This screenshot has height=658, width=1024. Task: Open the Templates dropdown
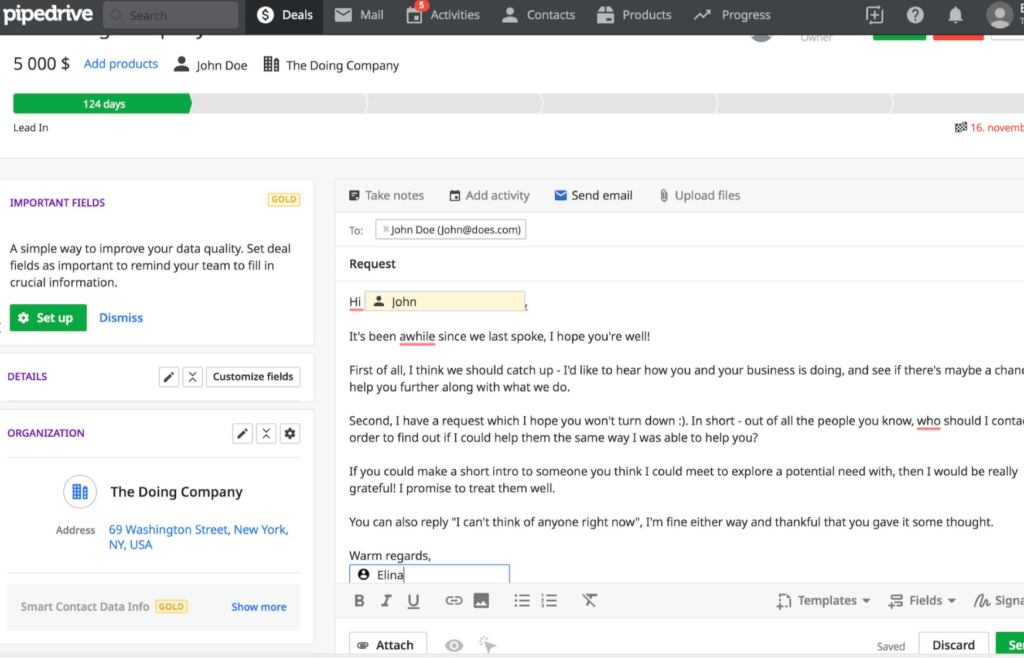click(823, 600)
